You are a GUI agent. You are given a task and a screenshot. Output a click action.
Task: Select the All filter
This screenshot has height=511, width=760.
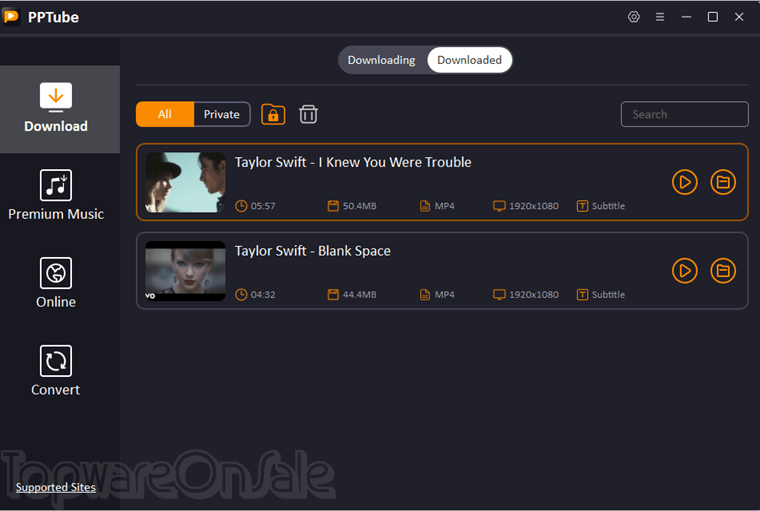(x=165, y=114)
